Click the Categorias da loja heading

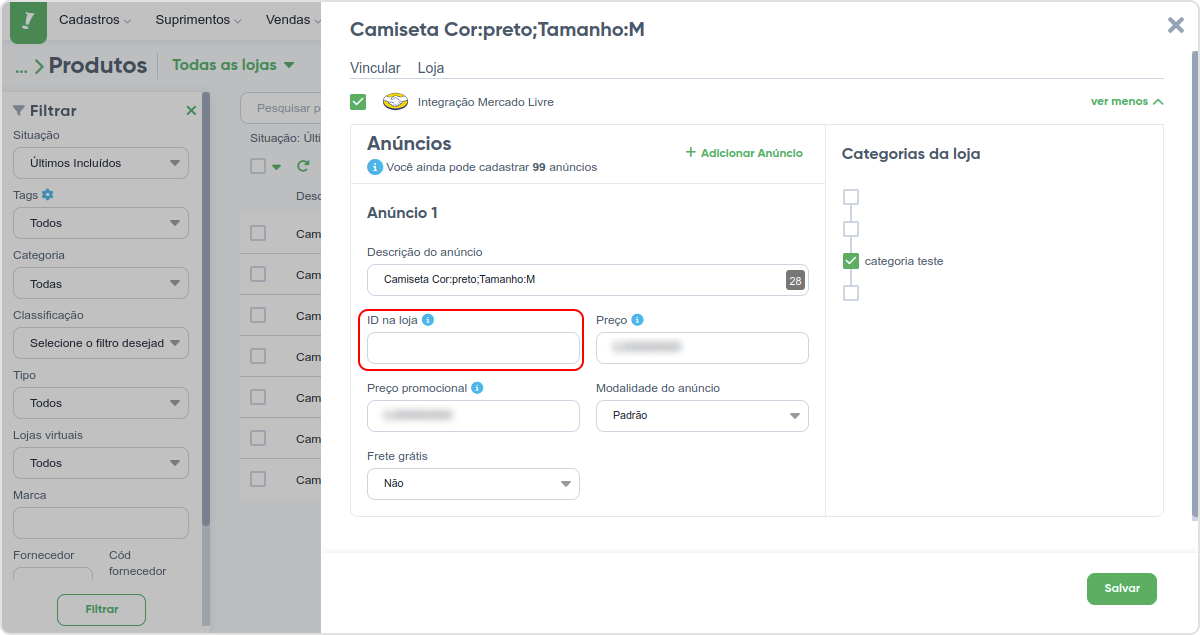click(x=911, y=154)
